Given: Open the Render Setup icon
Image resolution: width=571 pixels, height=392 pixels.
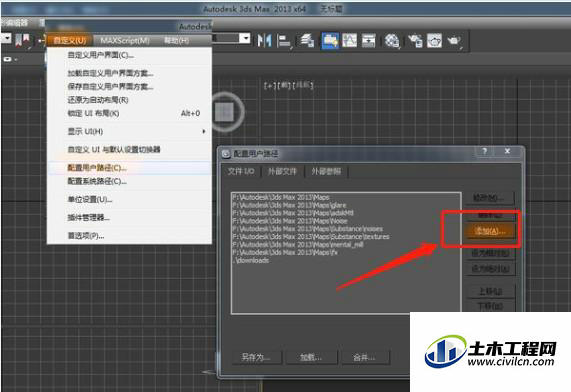Looking at the screenshot, I should (416, 41).
